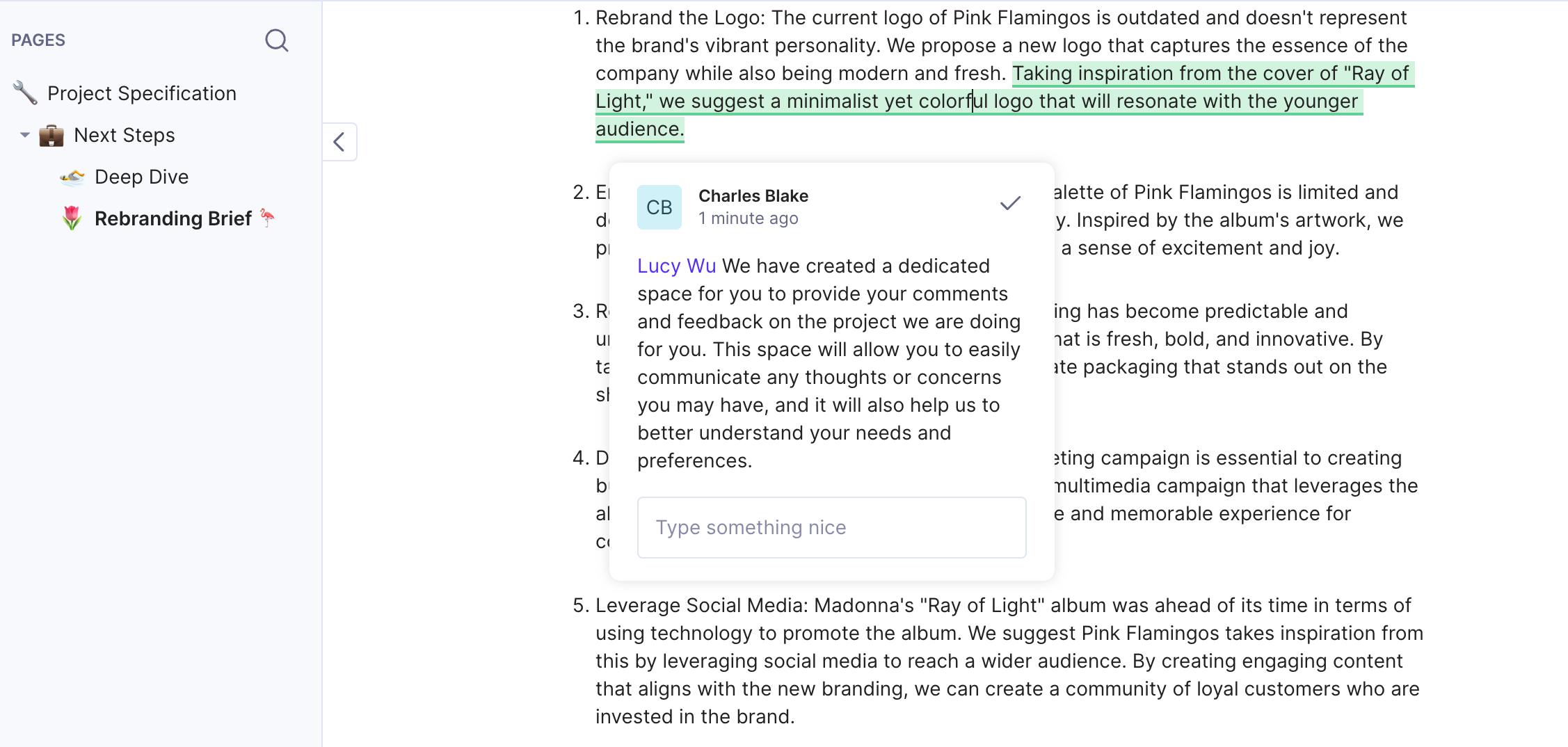The height and width of the screenshot is (747, 1568).
Task: Click the 'Leverage Social Media' list item text
Action: pos(699,605)
